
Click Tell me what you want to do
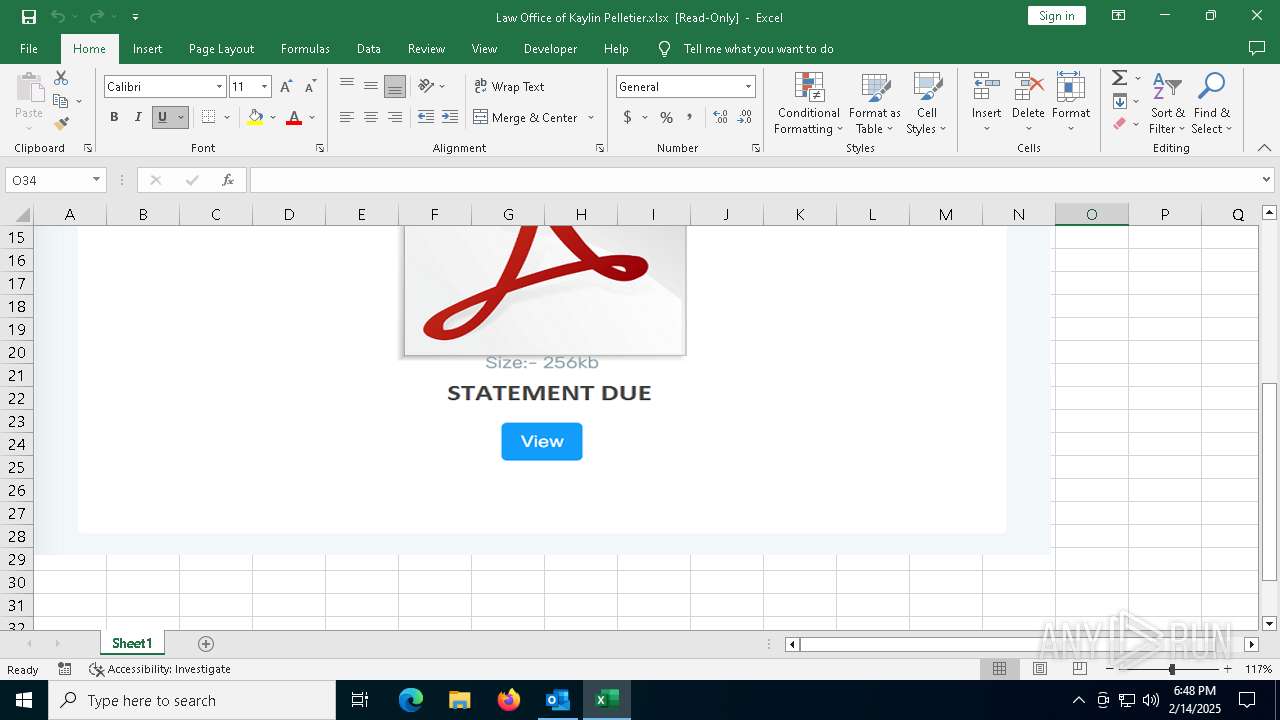tap(758, 49)
